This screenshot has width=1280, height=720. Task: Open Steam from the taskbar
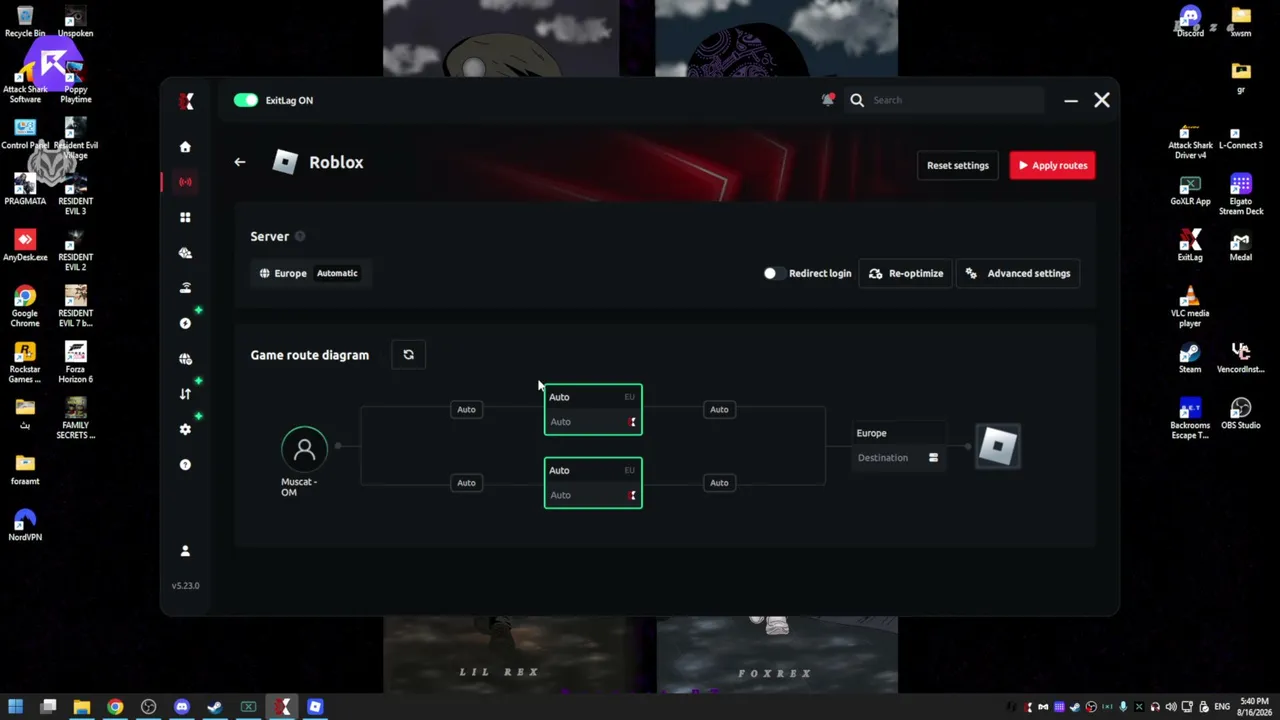(215, 707)
